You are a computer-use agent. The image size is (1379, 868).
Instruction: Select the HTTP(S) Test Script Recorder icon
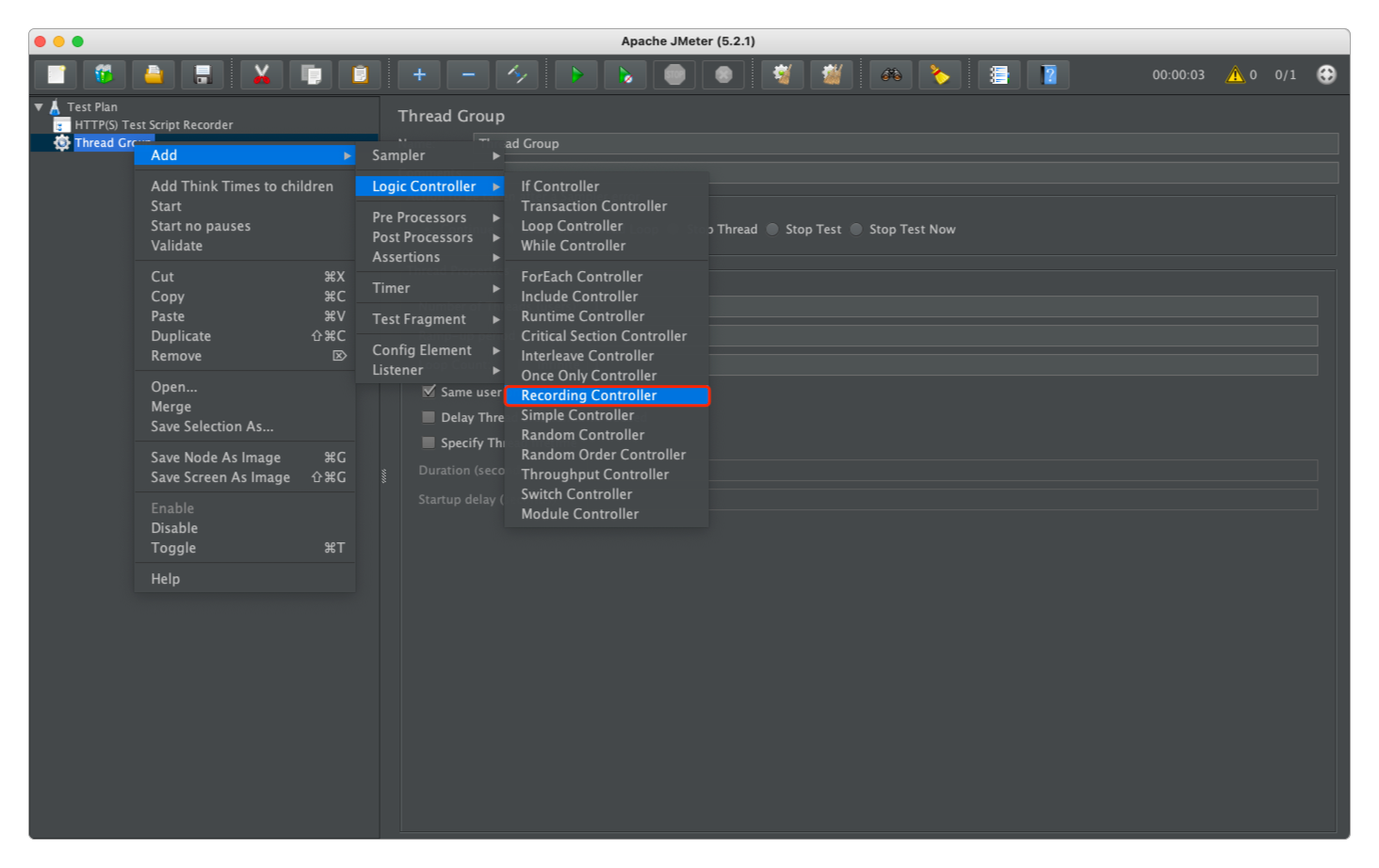[62, 124]
